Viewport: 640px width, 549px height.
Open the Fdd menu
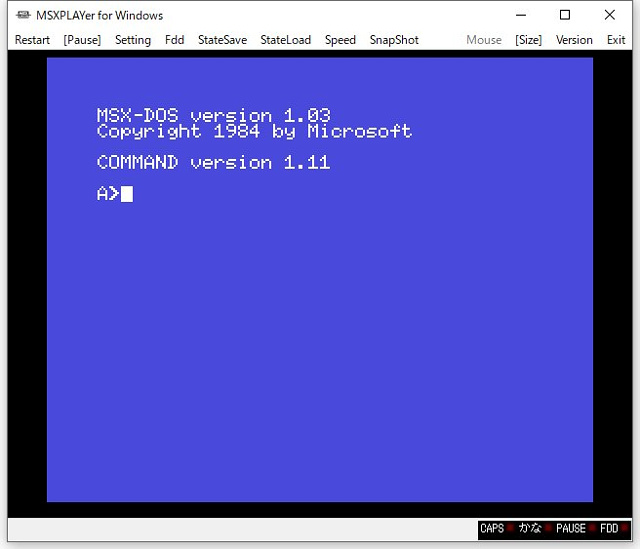pyautogui.click(x=174, y=40)
